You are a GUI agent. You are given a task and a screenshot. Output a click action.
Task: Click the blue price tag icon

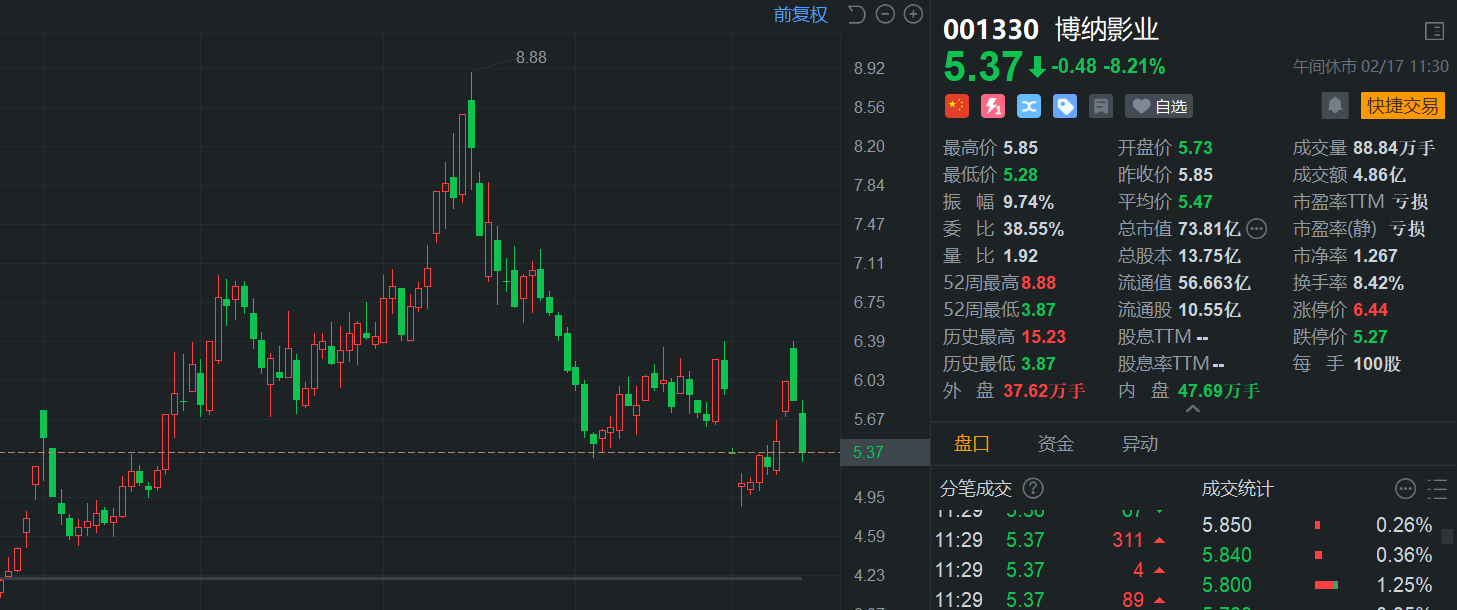tap(1065, 106)
